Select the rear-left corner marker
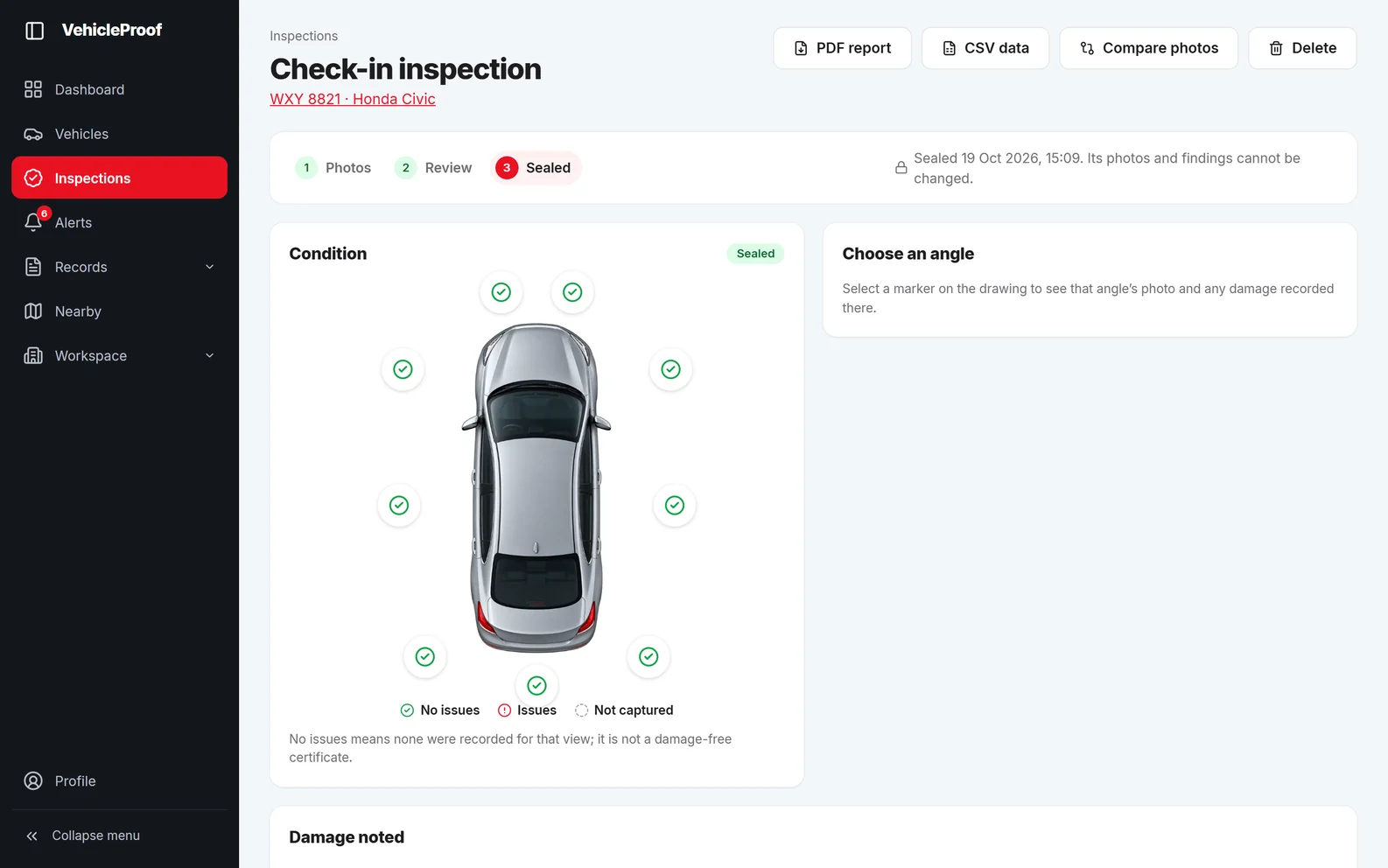 pyautogui.click(x=425, y=656)
